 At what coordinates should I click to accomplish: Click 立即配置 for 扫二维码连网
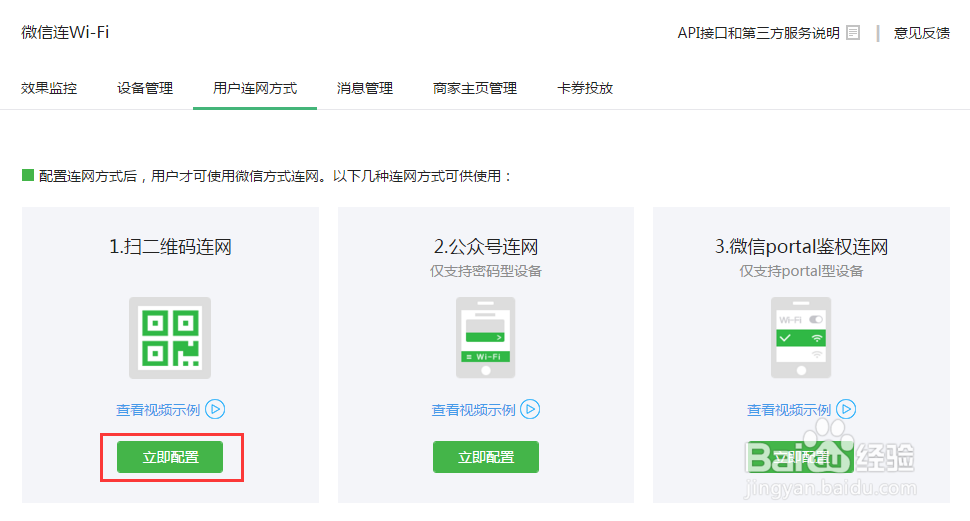pos(170,457)
